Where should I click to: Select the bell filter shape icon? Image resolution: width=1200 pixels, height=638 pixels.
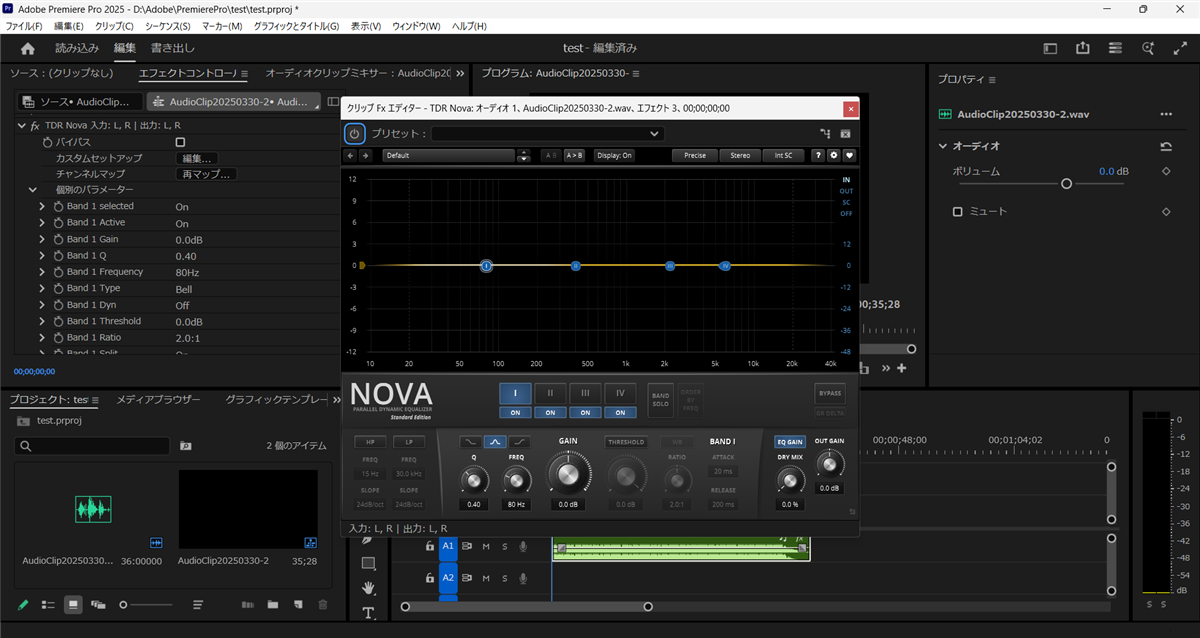pyautogui.click(x=495, y=441)
